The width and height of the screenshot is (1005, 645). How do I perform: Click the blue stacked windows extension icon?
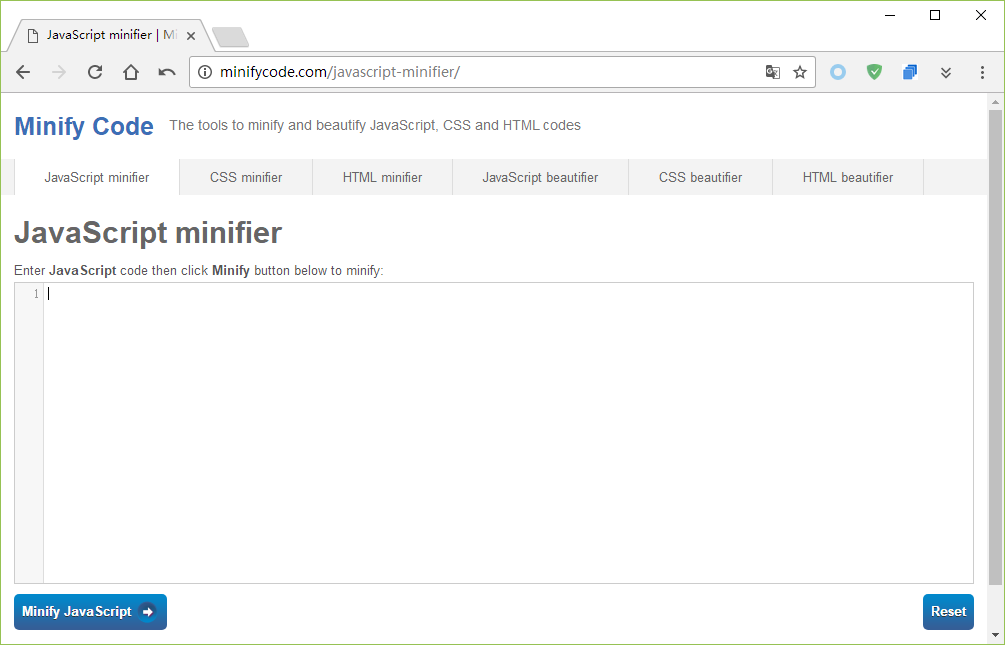point(910,72)
